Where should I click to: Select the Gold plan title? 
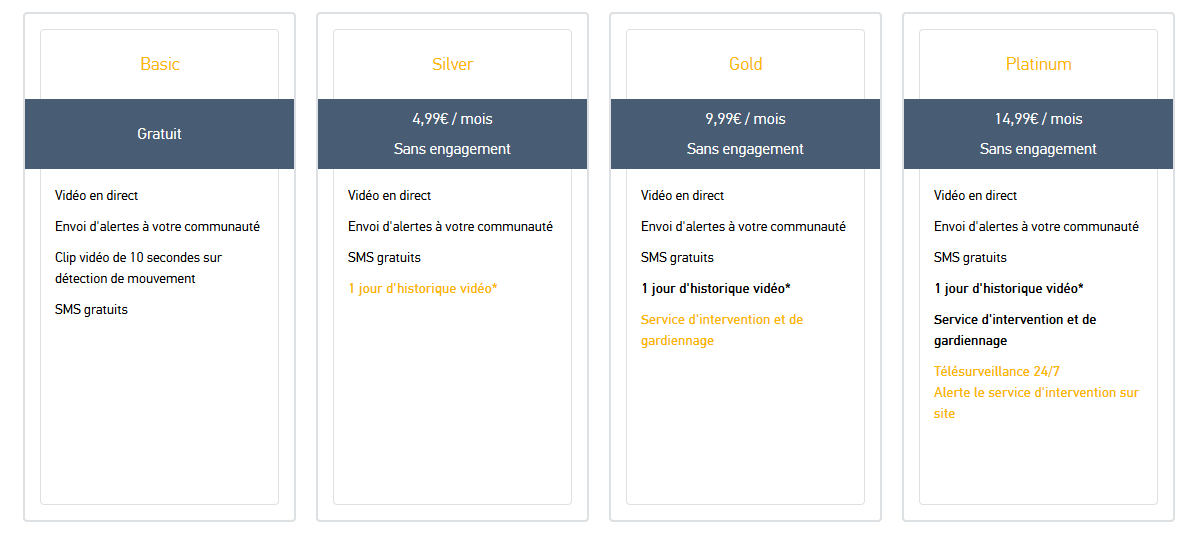tap(745, 64)
